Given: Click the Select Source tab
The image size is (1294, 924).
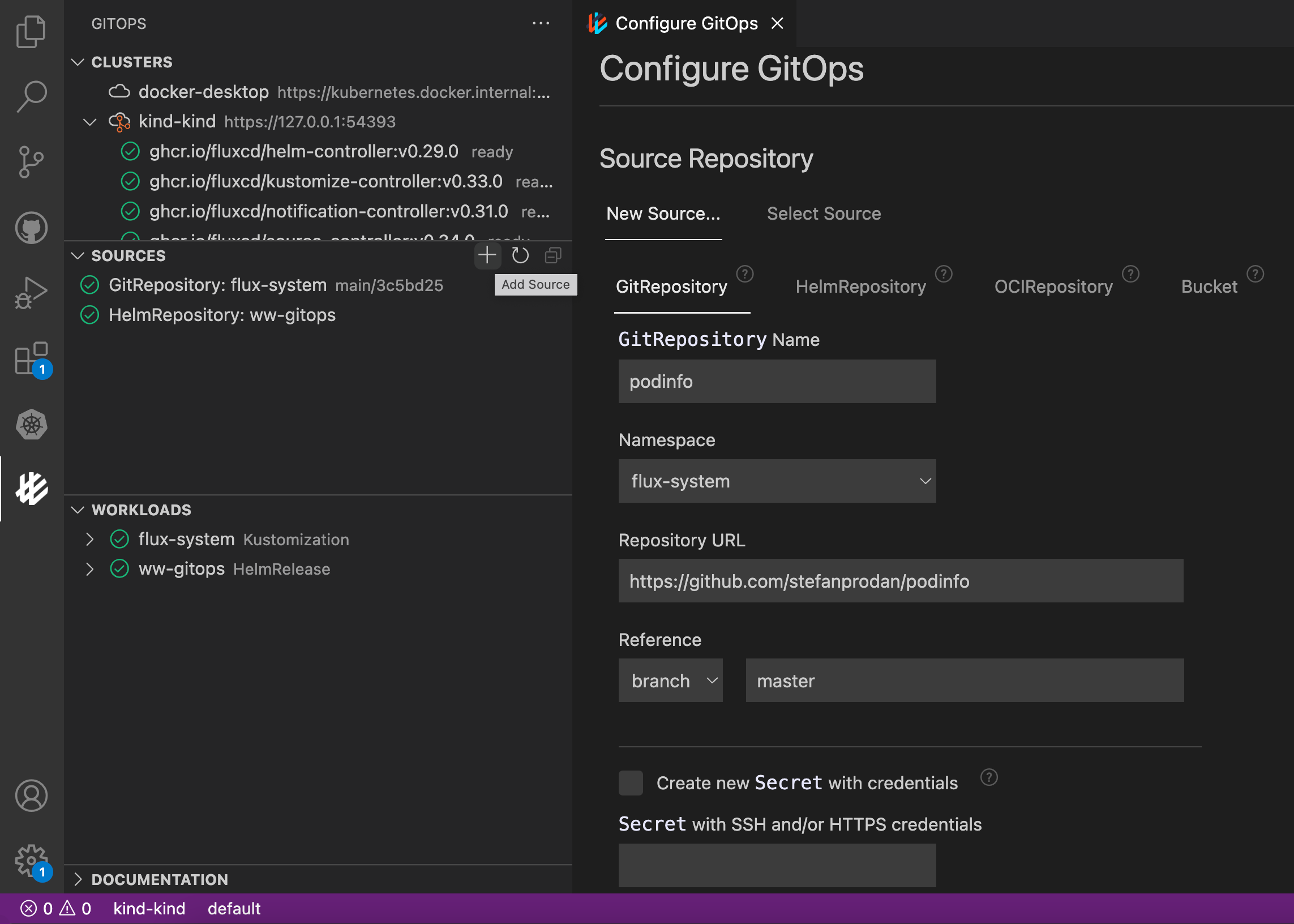Looking at the screenshot, I should click(824, 212).
